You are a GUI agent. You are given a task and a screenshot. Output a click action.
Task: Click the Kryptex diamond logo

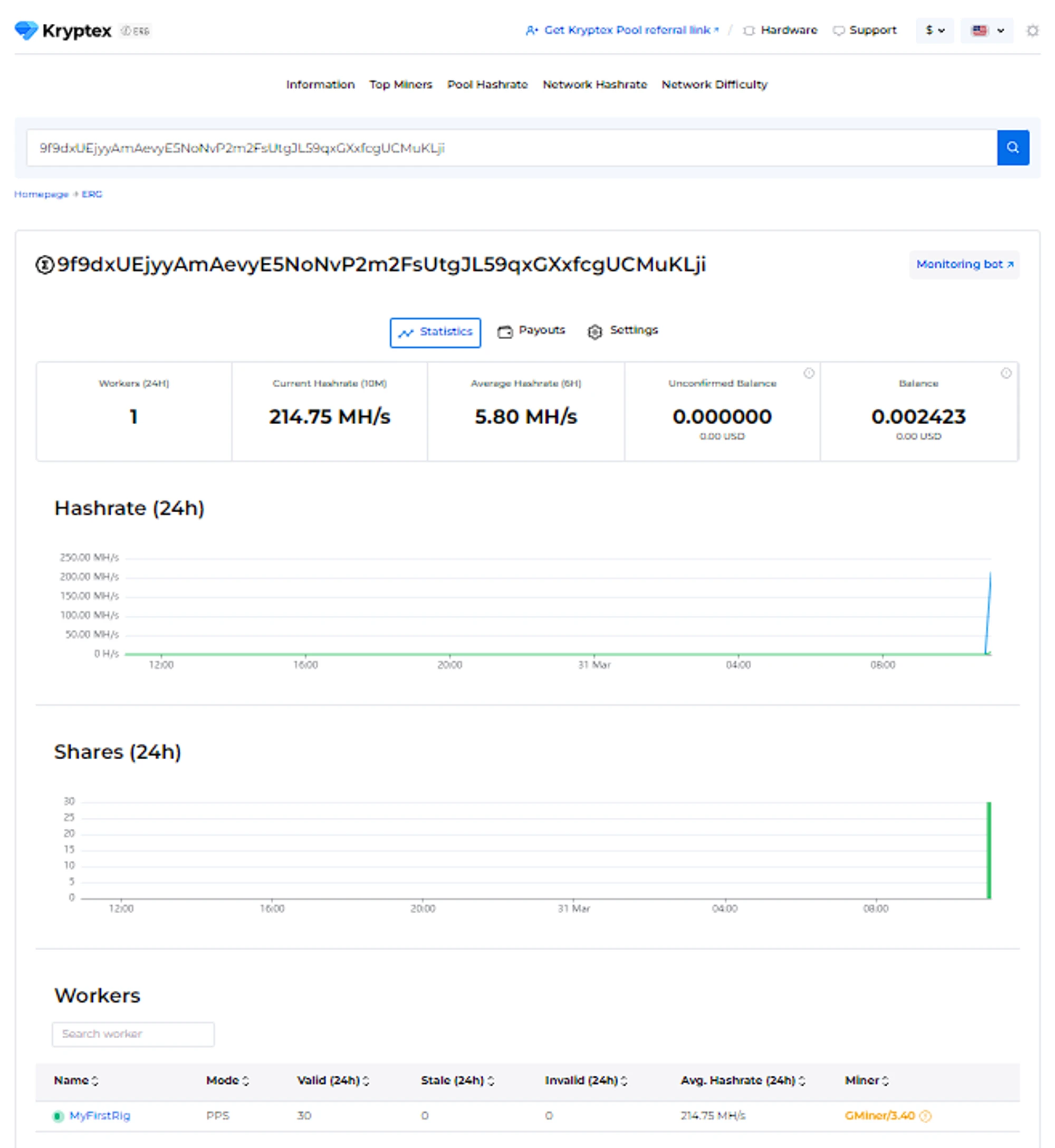point(26,30)
